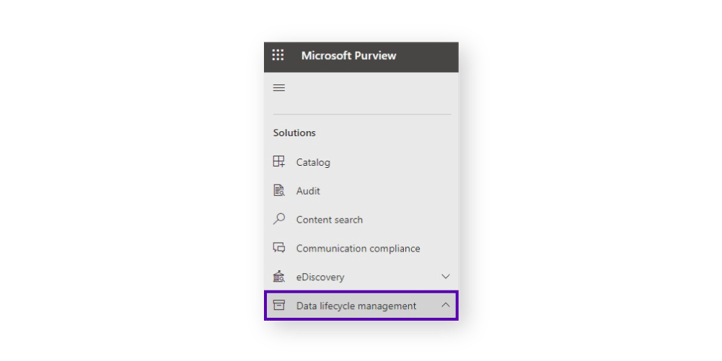Viewport: 722px width, 361px height.
Task: Click the eDiscovery building icon
Action: (x=279, y=276)
